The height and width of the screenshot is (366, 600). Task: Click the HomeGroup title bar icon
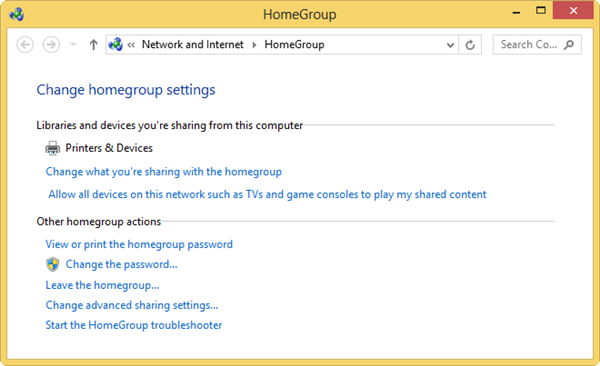(16, 15)
